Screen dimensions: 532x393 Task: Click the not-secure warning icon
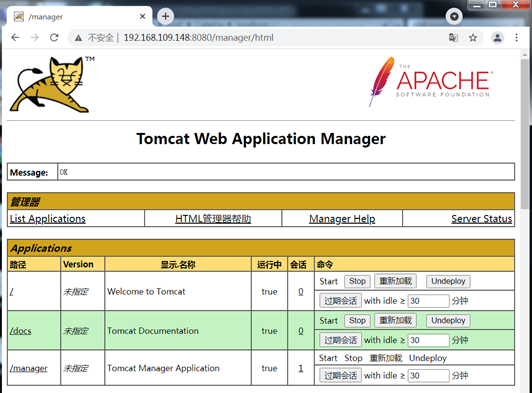tap(78, 38)
